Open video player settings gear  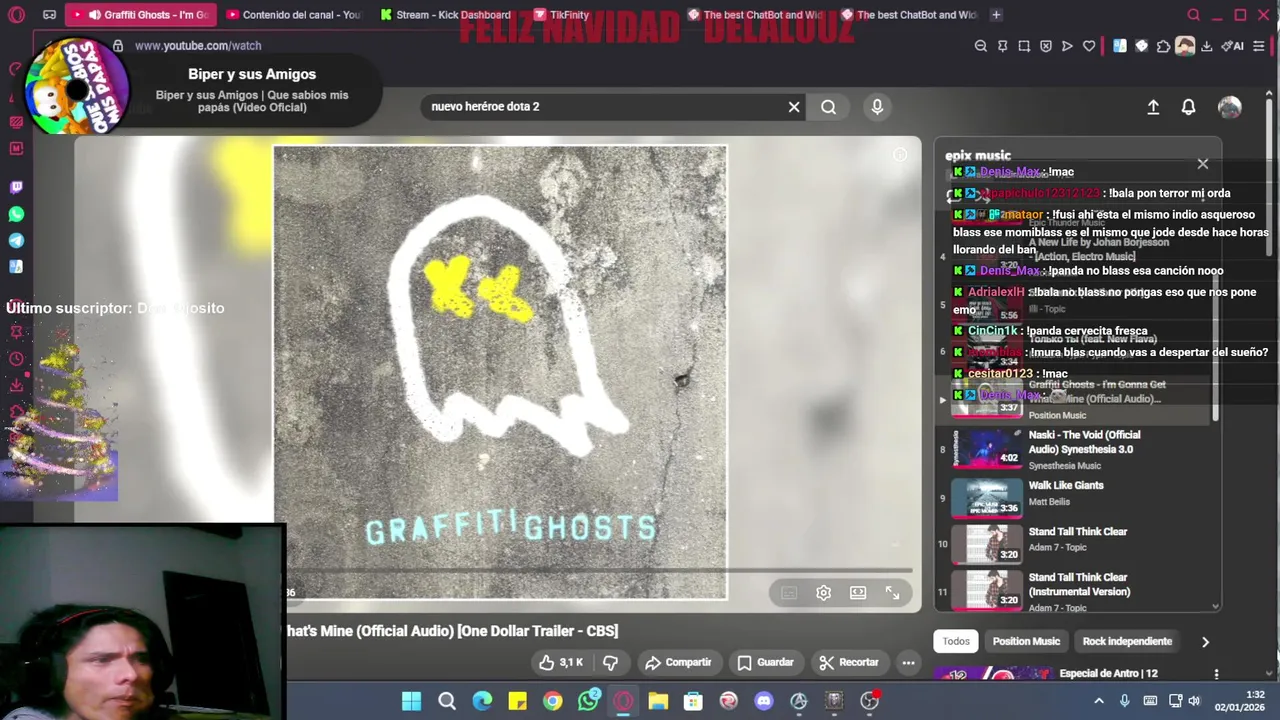click(x=823, y=593)
